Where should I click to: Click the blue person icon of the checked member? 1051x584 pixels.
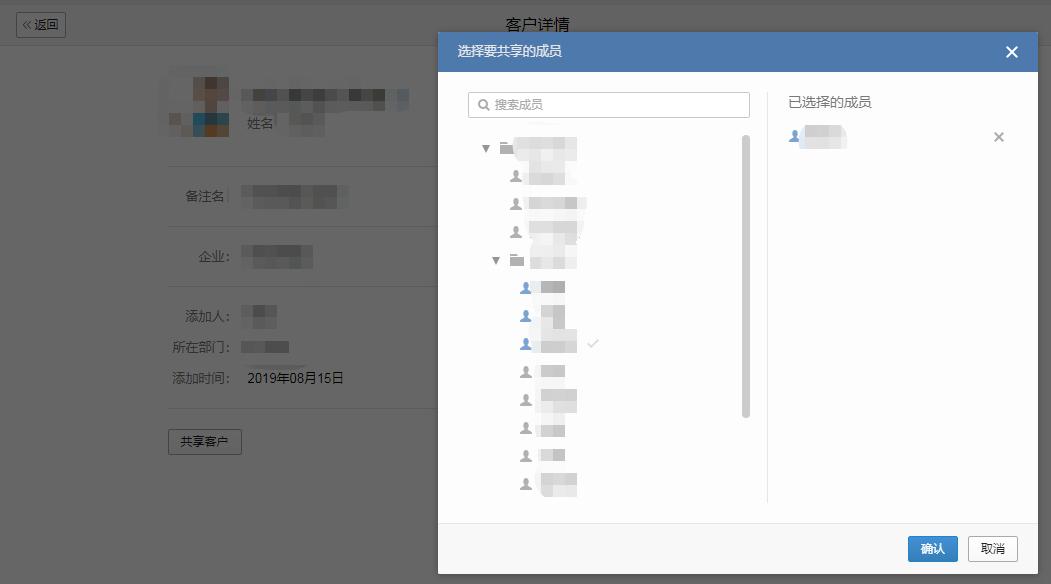coord(525,343)
